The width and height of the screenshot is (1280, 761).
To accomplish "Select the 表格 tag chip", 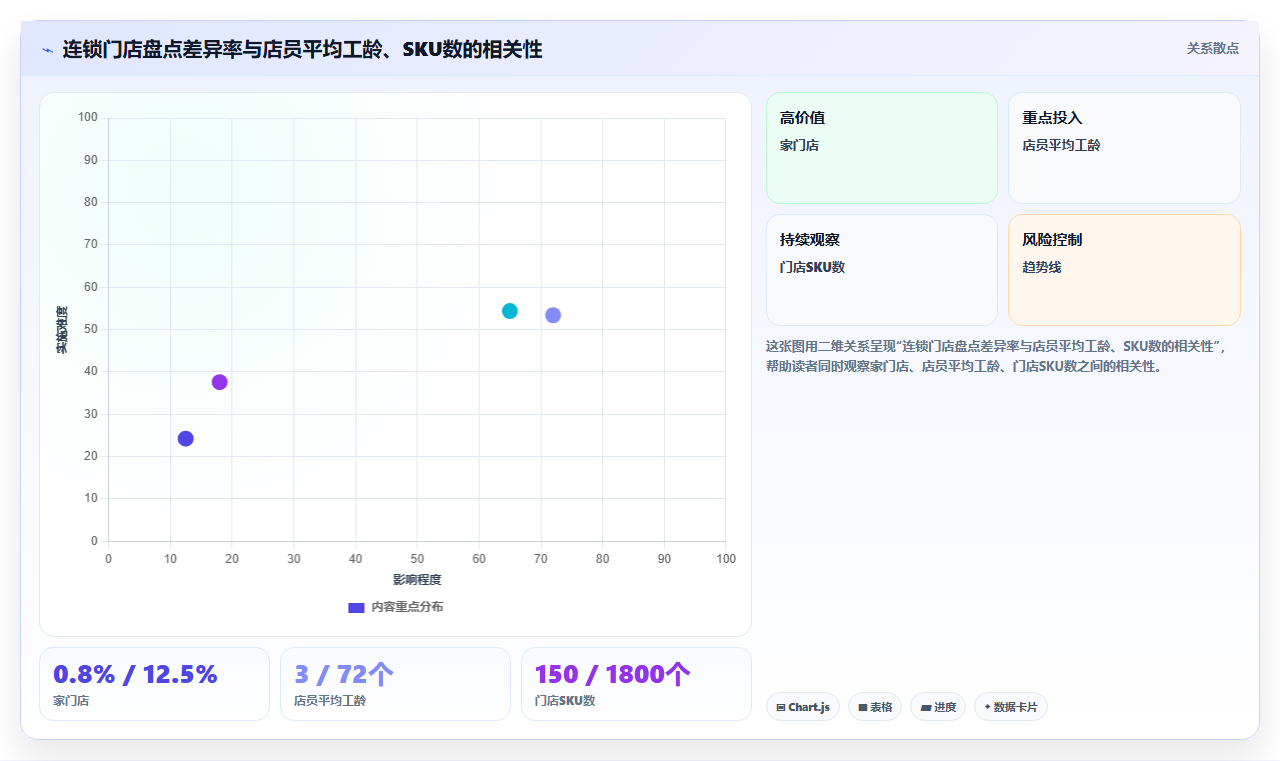I will coord(875,707).
